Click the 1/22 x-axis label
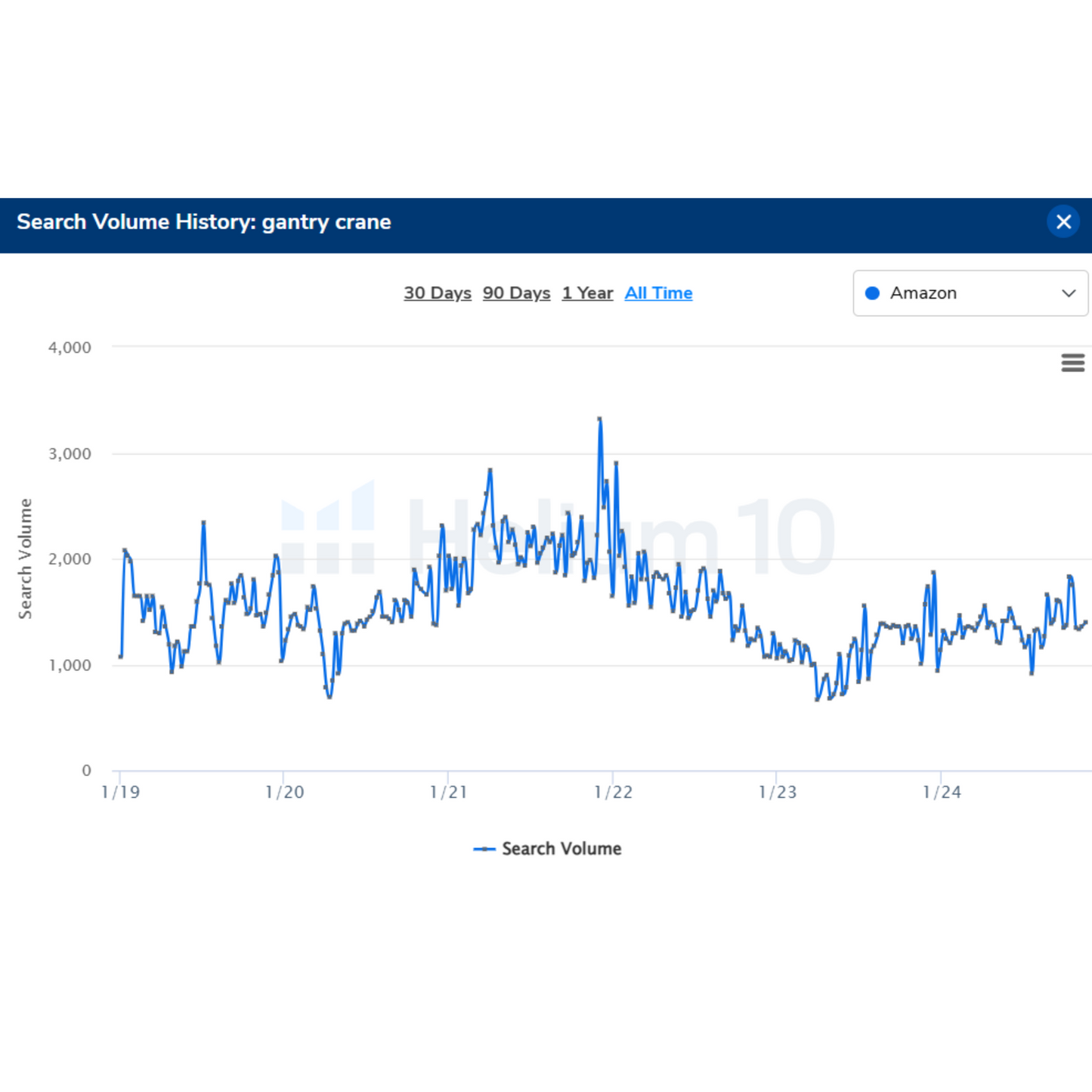Image resolution: width=1092 pixels, height=1092 pixels. (x=613, y=792)
